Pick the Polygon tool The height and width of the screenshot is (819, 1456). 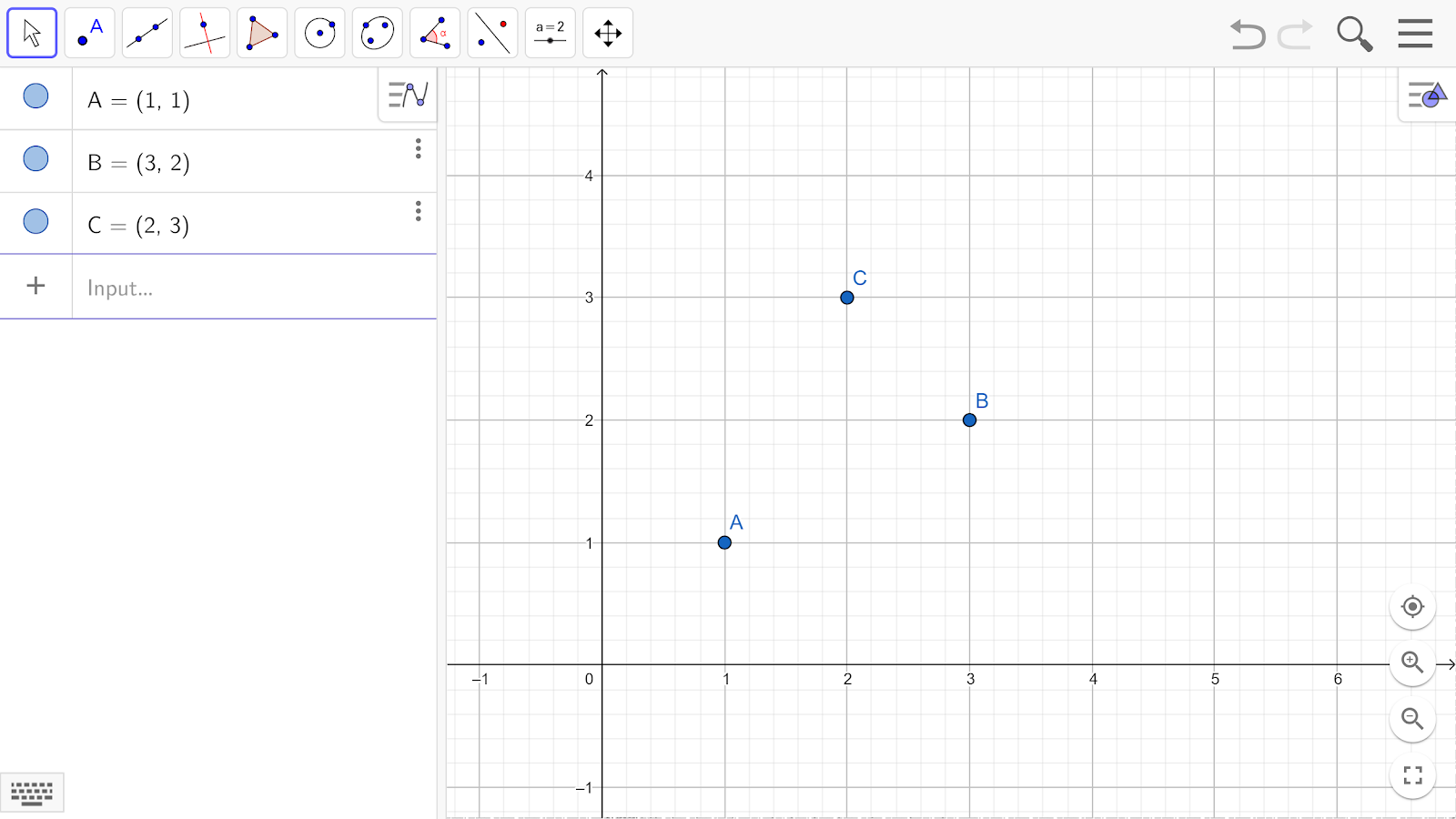[x=262, y=34]
